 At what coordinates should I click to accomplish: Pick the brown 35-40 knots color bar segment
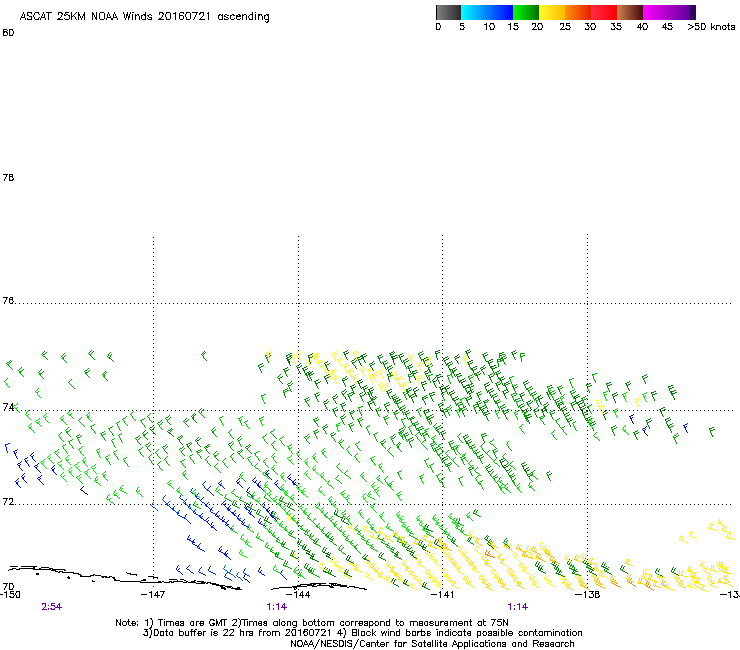(x=630, y=12)
